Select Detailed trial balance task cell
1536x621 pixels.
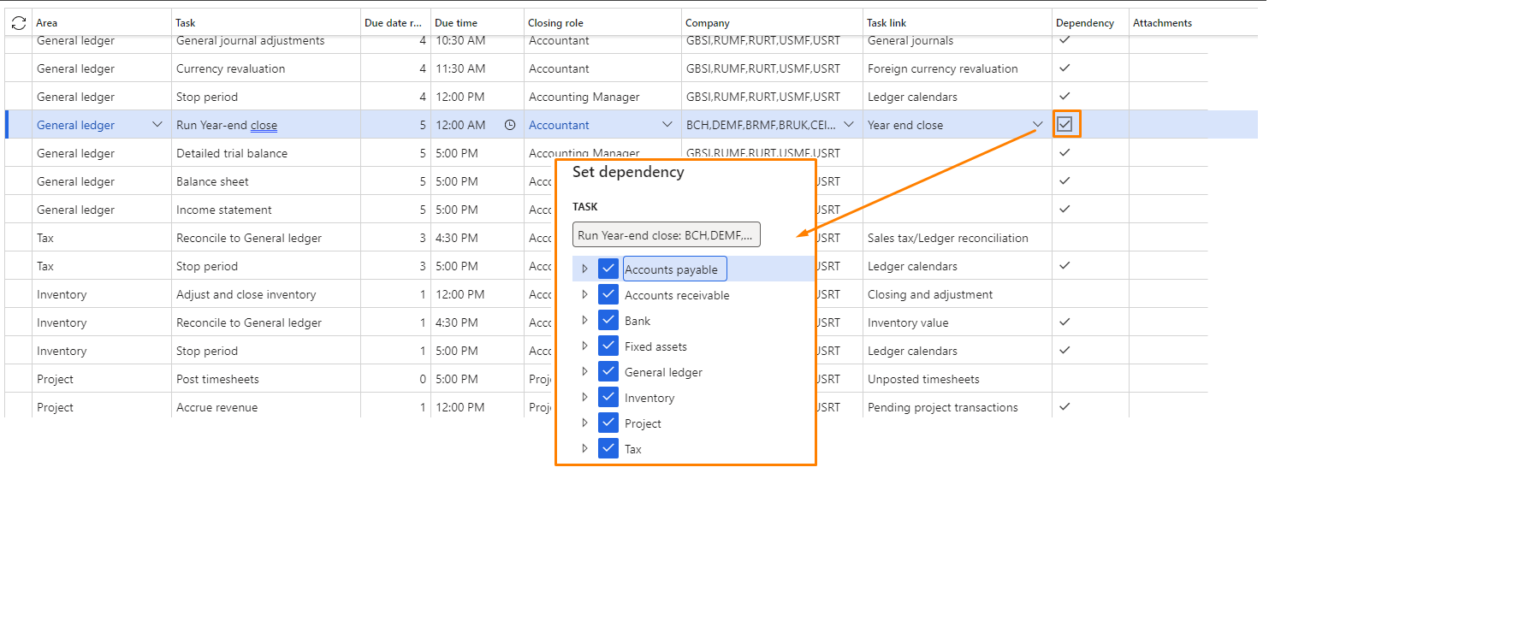coord(266,153)
